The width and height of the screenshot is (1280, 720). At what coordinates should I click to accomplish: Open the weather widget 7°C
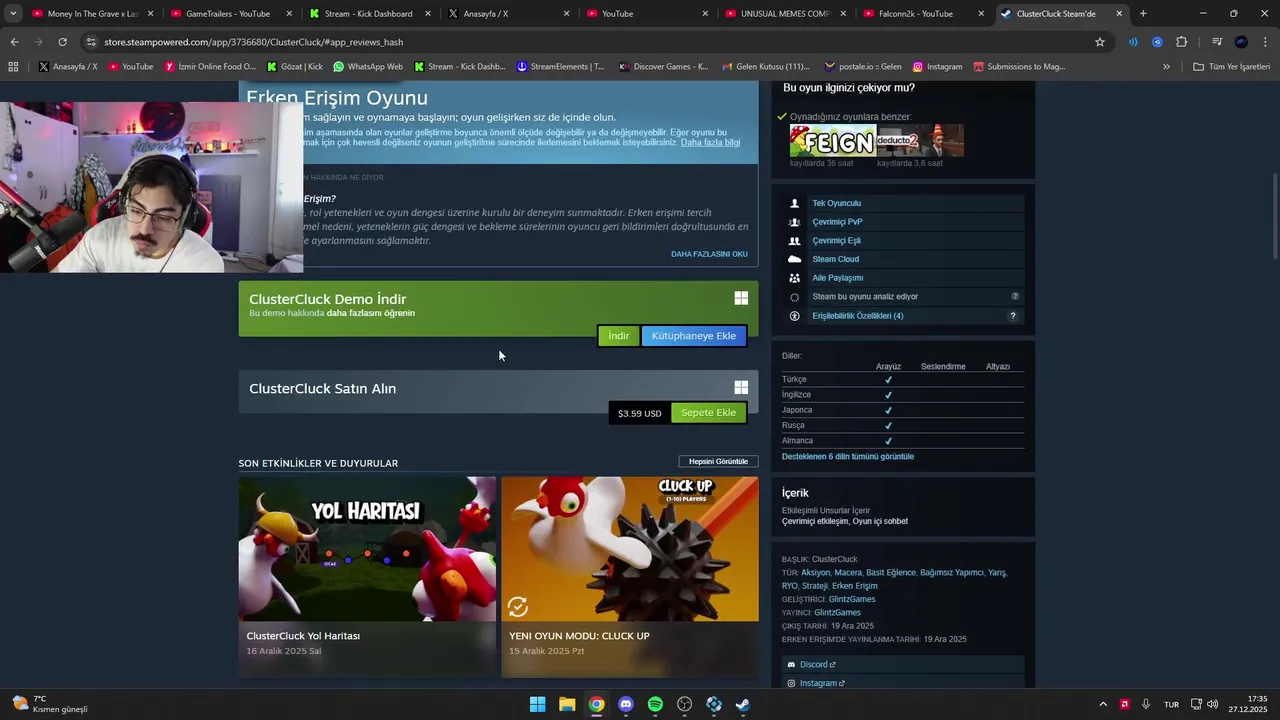click(48, 704)
